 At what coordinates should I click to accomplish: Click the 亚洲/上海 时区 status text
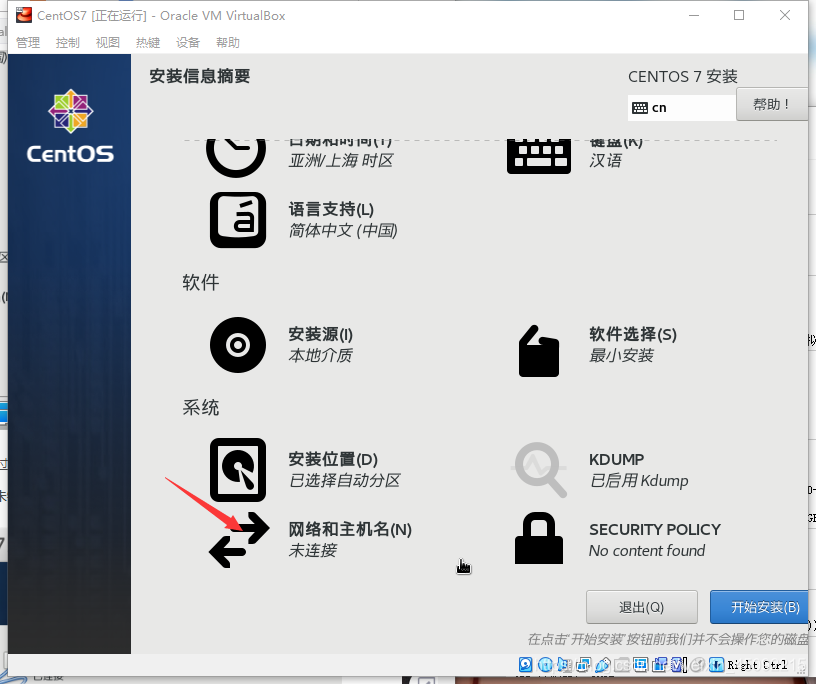[341, 160]
